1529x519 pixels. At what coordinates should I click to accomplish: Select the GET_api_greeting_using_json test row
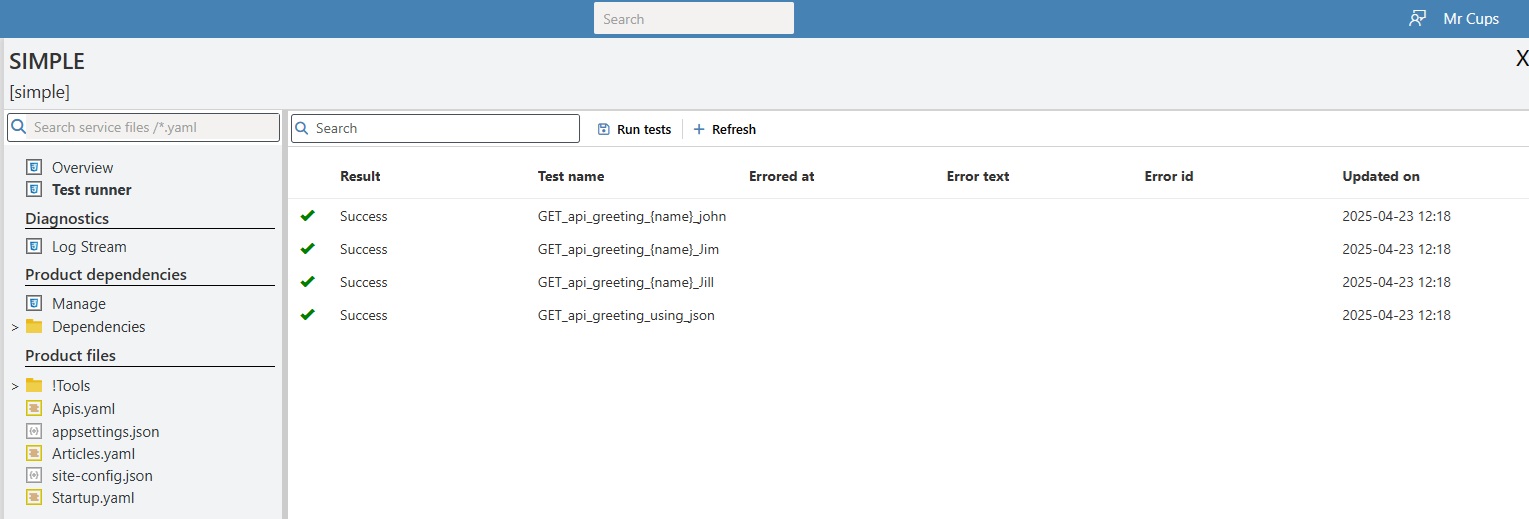626,315
